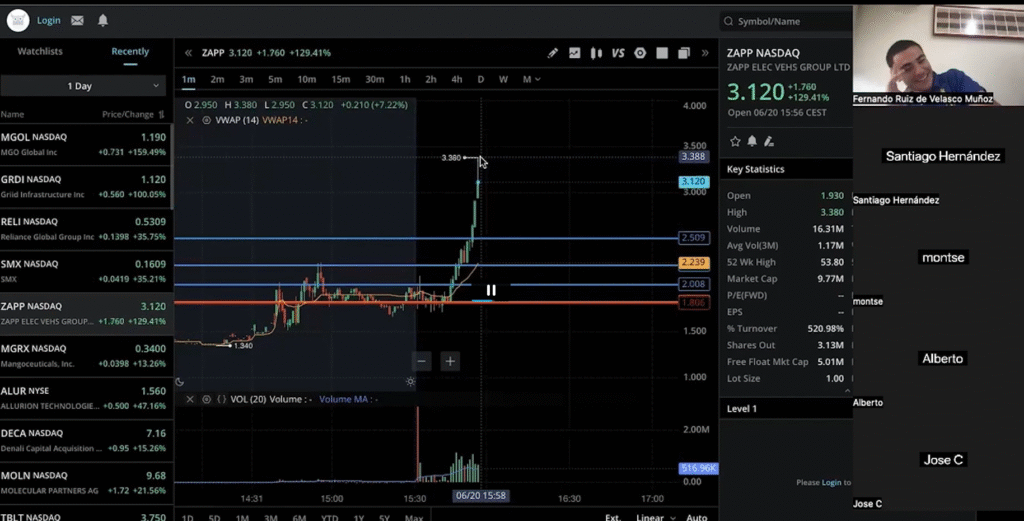1024x521 pixels.
Task: Open the VS compare tool
Action: (x=618, y=53)
